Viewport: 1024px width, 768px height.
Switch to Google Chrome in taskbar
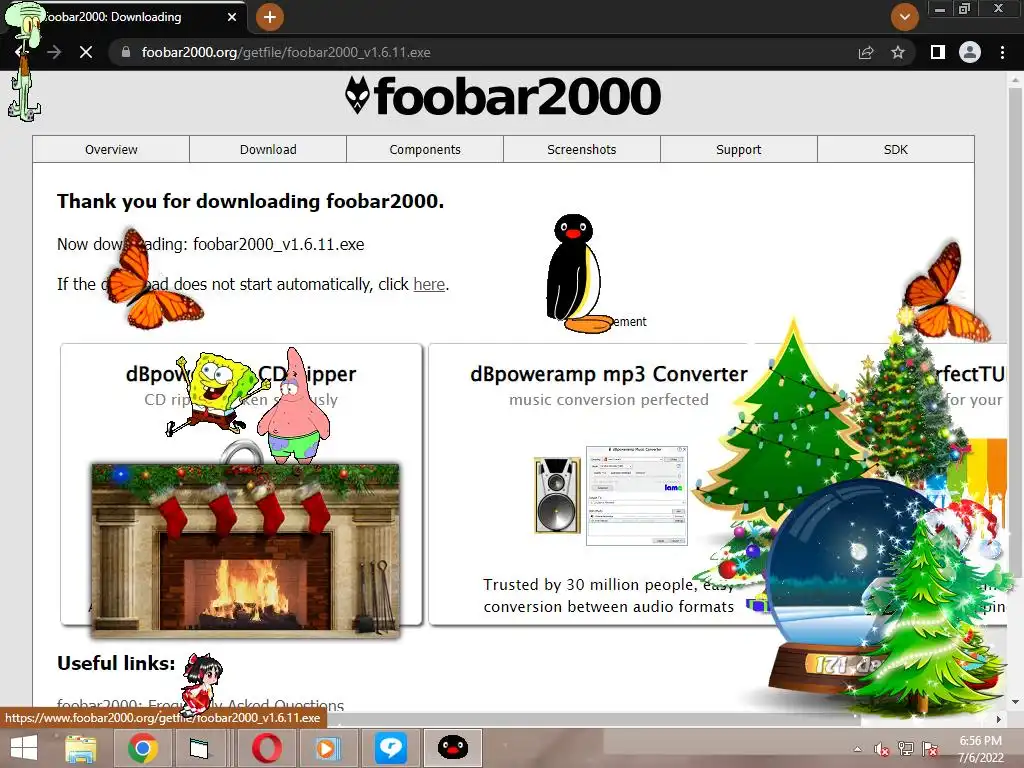tap(143, 748)
